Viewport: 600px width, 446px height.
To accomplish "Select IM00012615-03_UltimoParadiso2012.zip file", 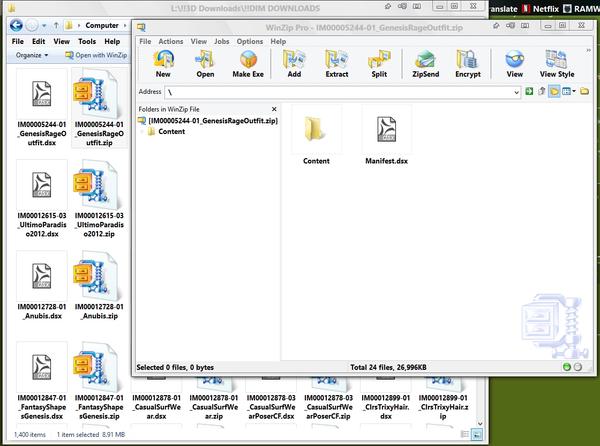I will tap(99, 199).
